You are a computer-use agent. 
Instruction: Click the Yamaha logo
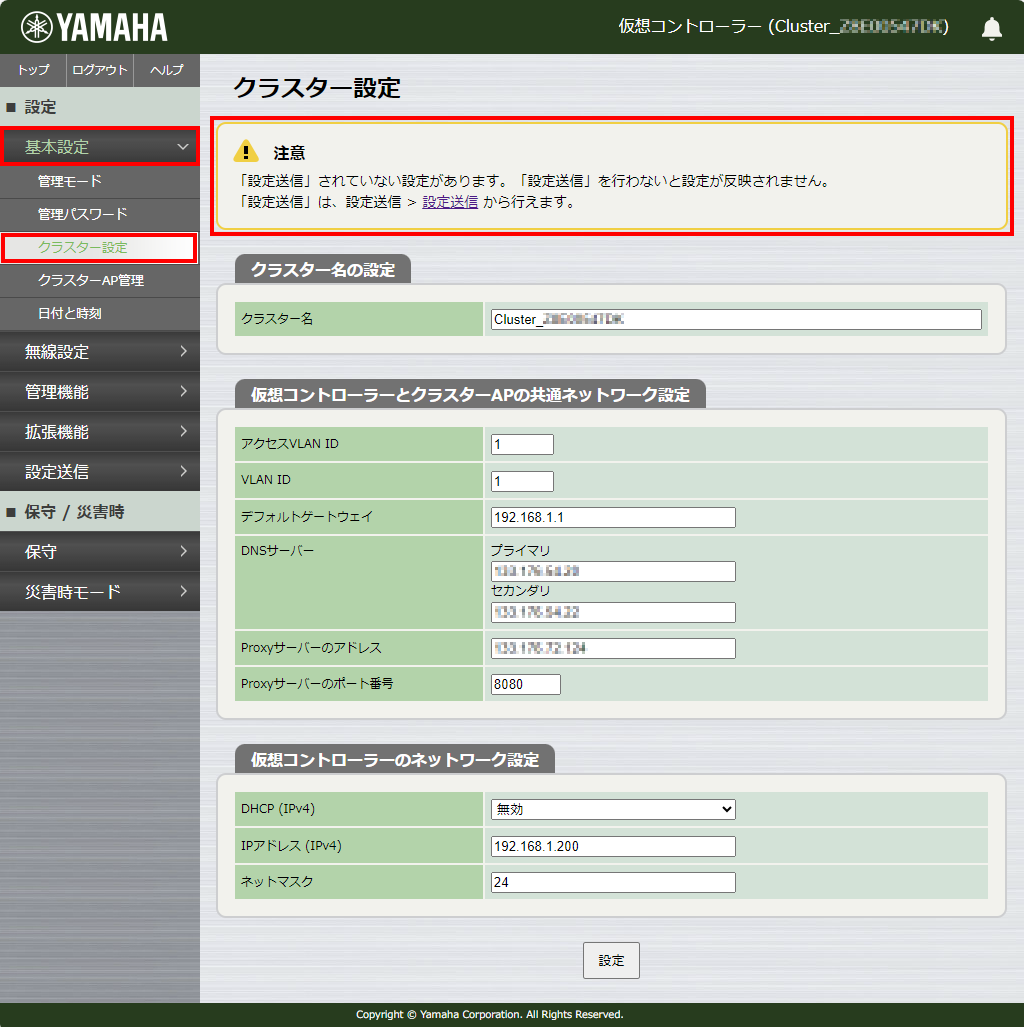[x=95, y=27]
